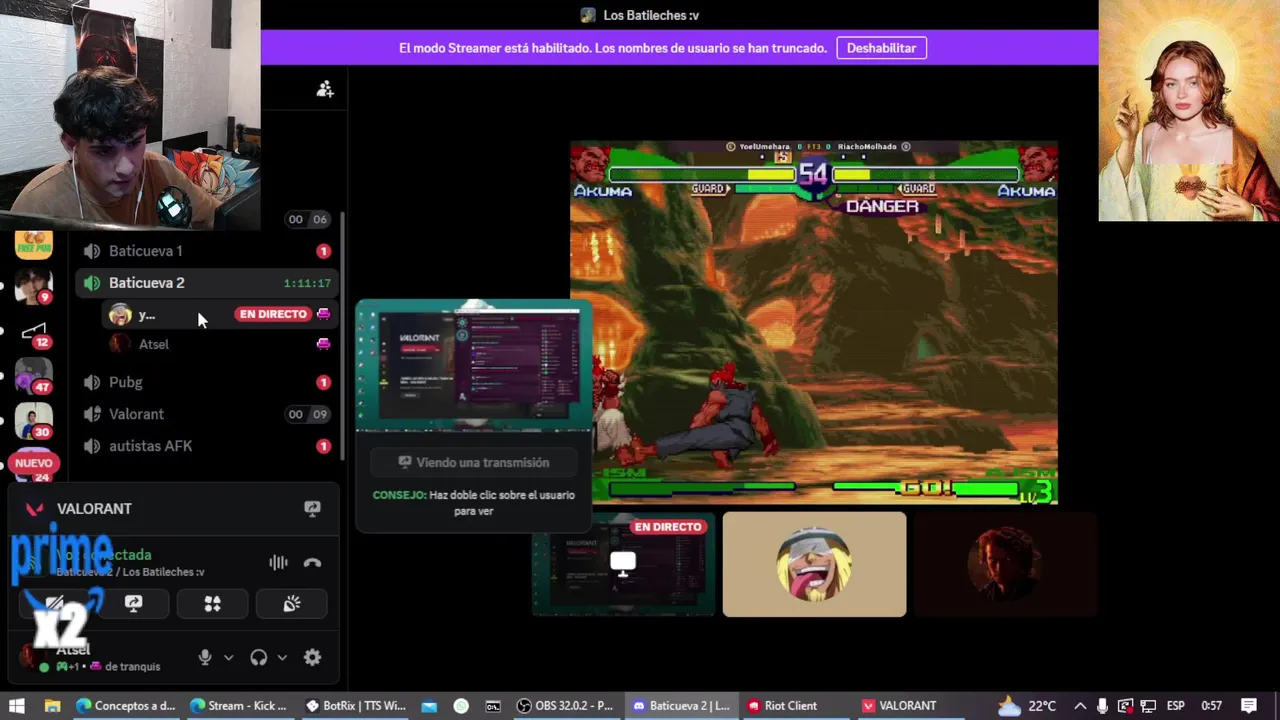Screen dimensions: 1280x720
Task: Open the weather widget showing 22°C
Action: [1027, 706]
